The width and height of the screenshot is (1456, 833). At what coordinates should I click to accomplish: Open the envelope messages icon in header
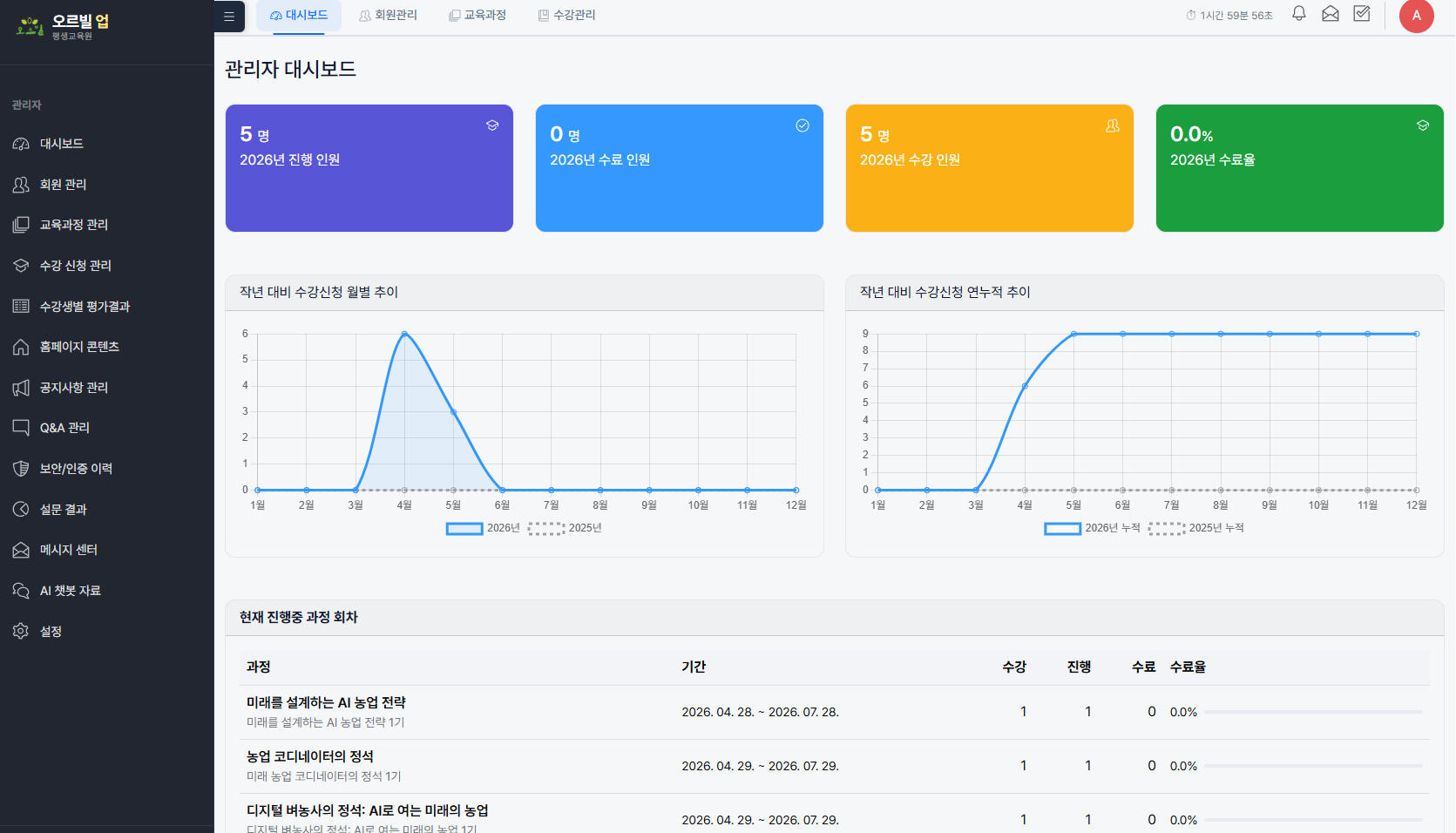point(1330,14)
